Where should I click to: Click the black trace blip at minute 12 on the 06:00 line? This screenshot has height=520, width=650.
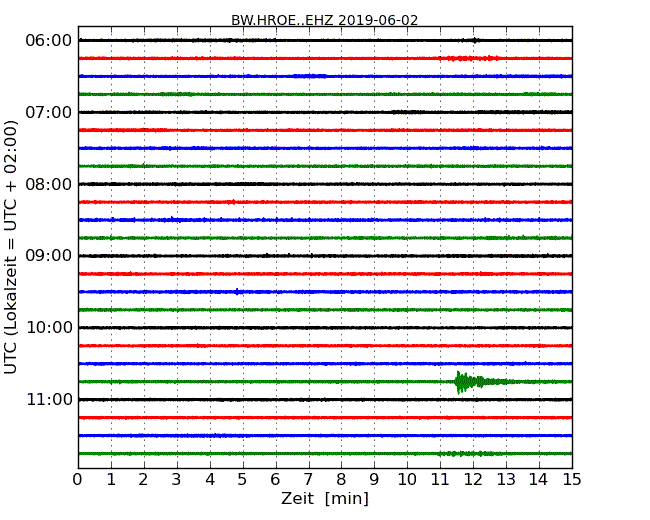click(475, 40)
